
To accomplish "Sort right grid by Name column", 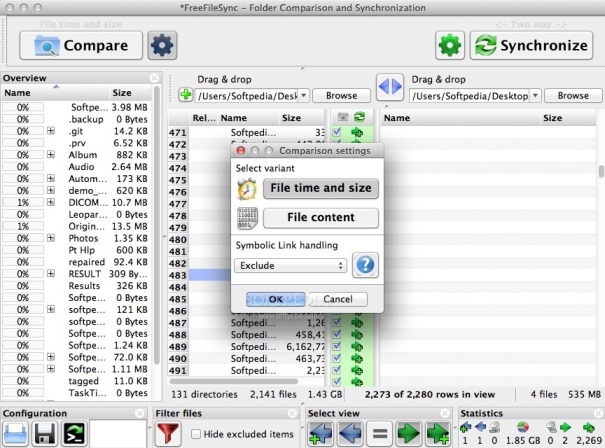I will click(x=460, y=118).
